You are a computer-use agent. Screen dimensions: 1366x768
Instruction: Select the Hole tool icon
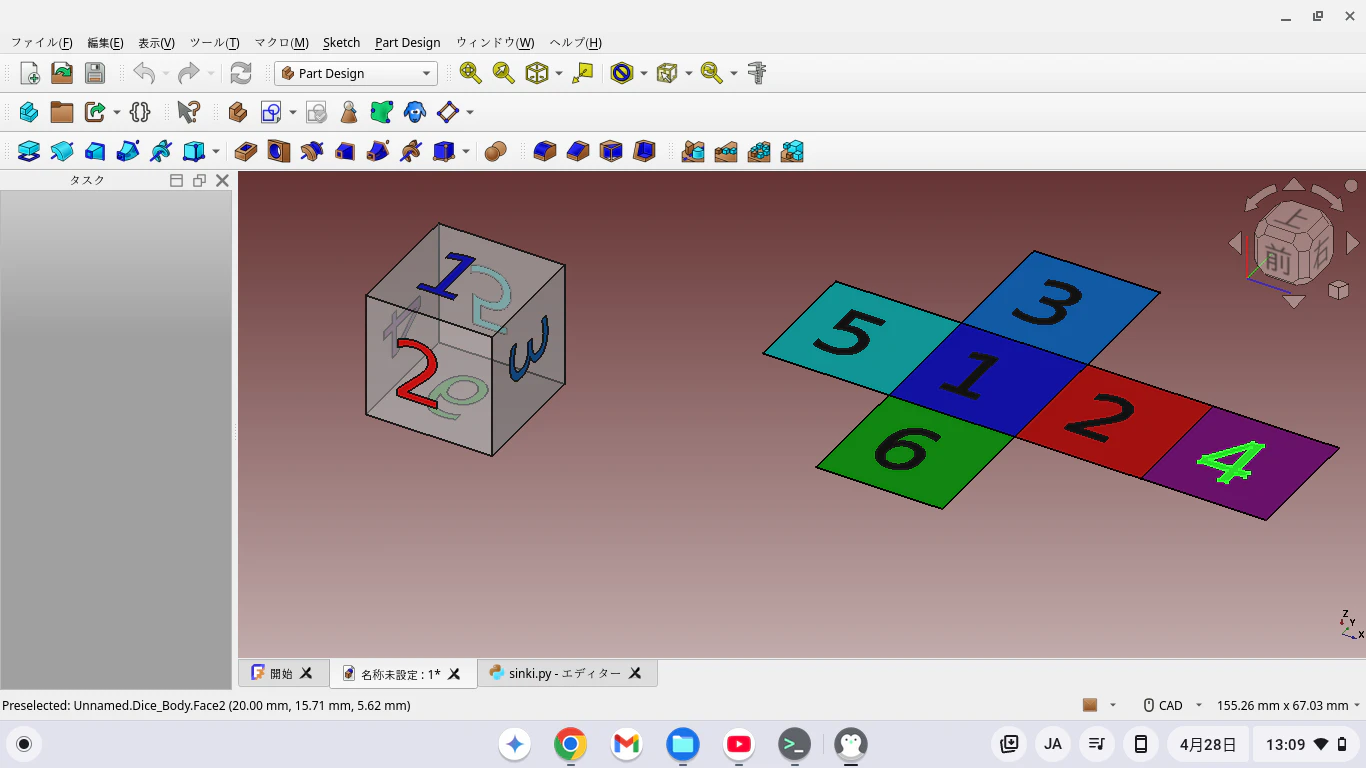(x=279, y=151)
